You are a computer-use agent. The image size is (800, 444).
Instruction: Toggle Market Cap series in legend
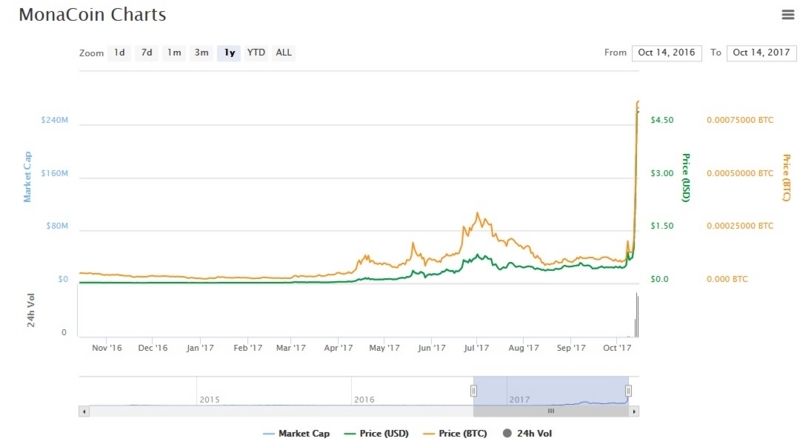pyautogui.click(x=296, y=433)
